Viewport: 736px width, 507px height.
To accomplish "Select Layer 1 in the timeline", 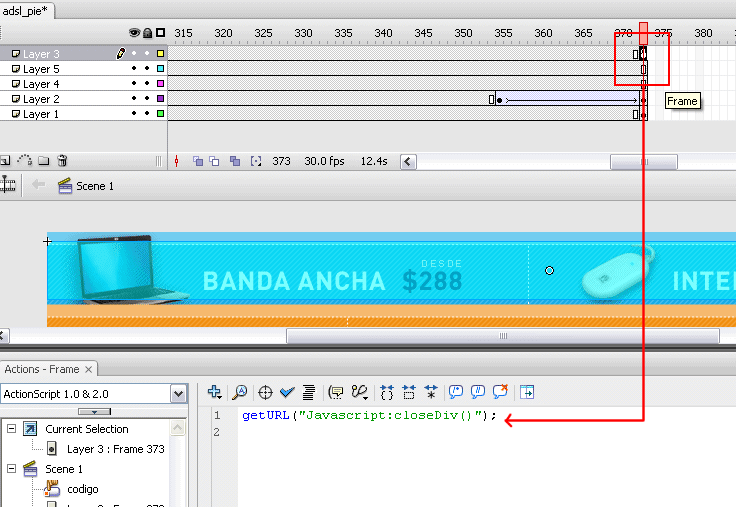I will tap(41, 114).
